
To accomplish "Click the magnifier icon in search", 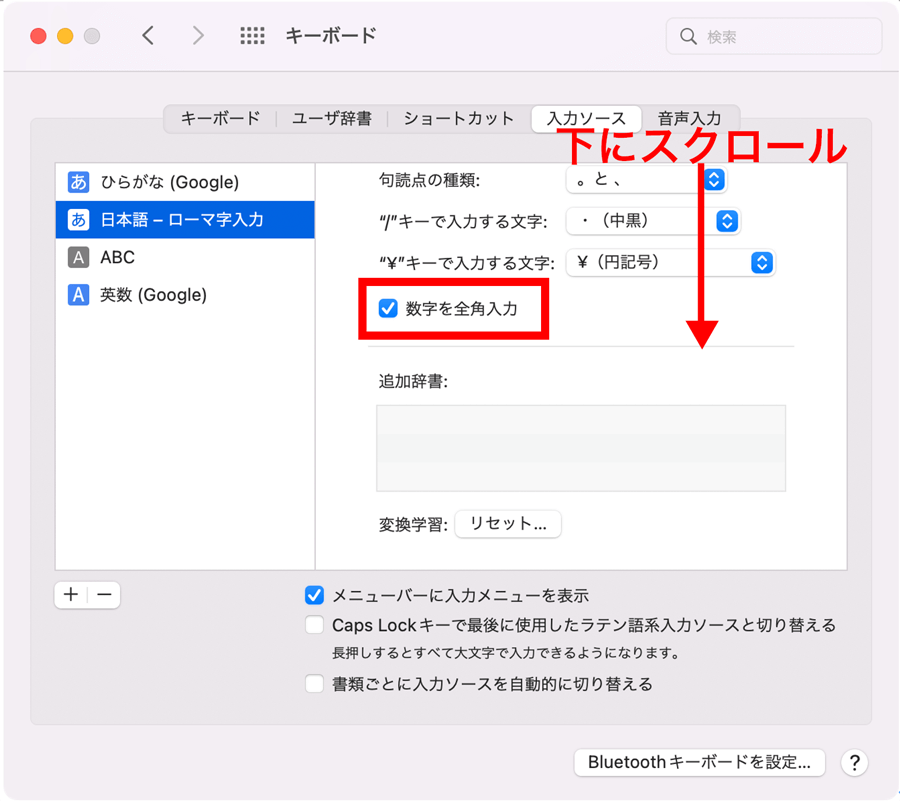I will point(688,37).
